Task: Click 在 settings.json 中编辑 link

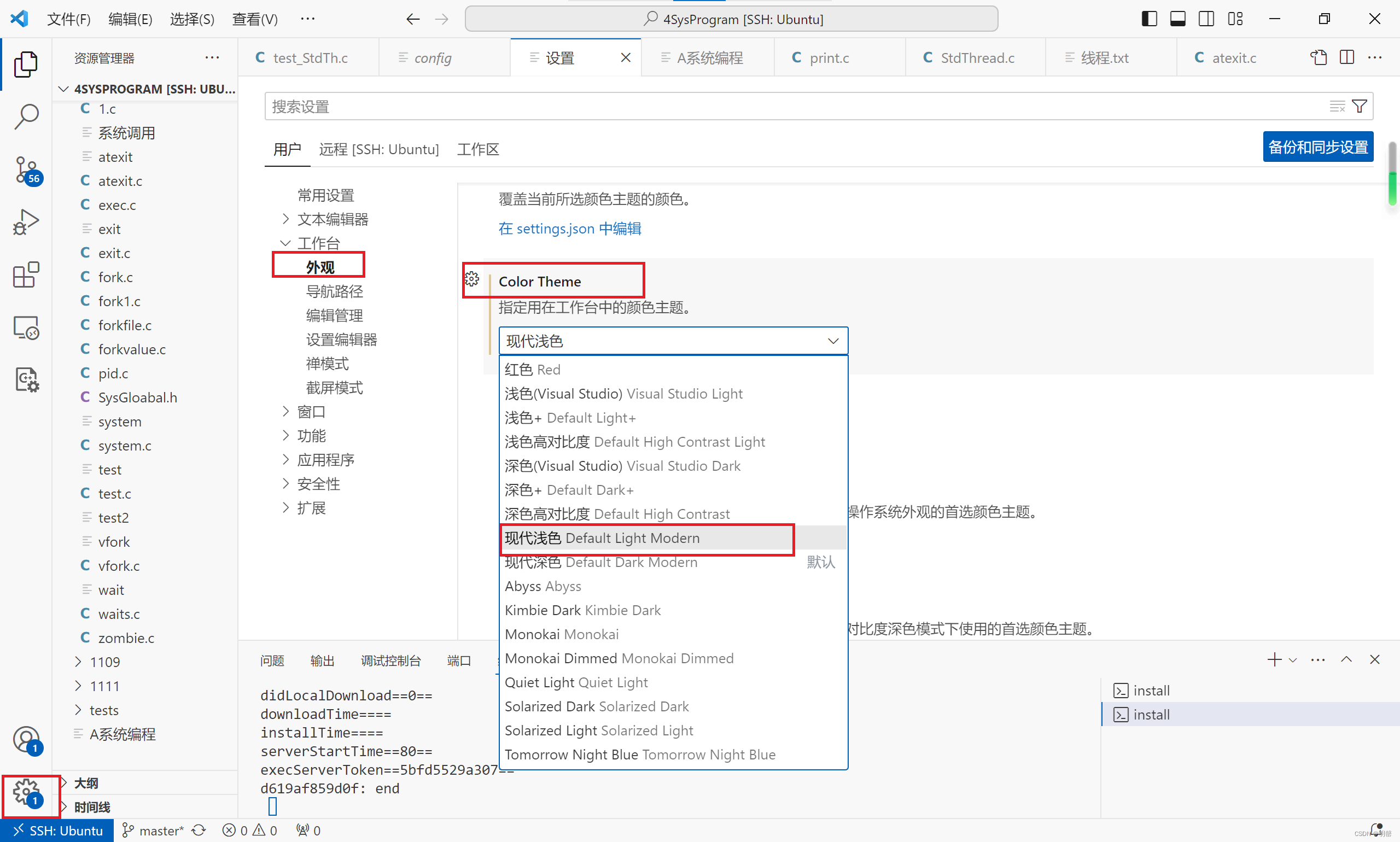Action: pos(569,228)
